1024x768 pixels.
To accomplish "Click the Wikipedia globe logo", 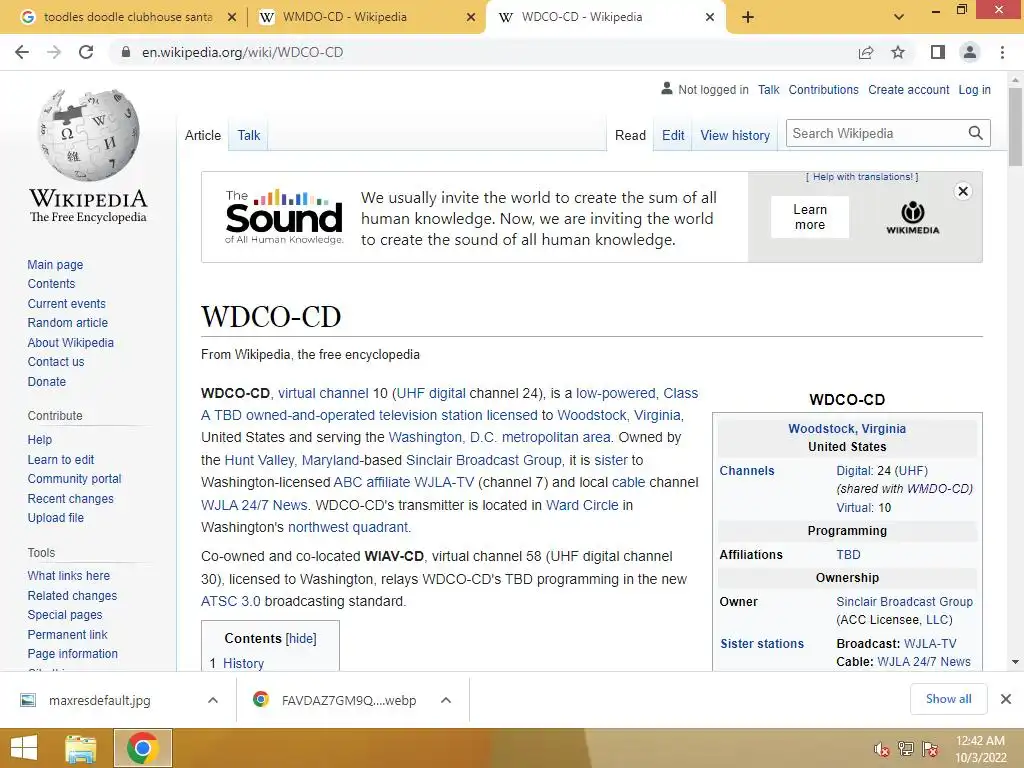I will click(x=89, y=135).
